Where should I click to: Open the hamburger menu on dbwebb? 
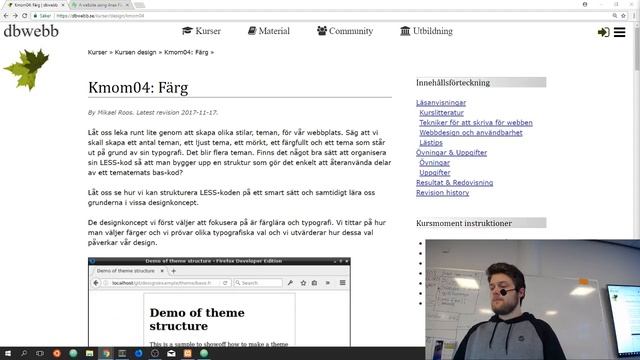(619, 32)
